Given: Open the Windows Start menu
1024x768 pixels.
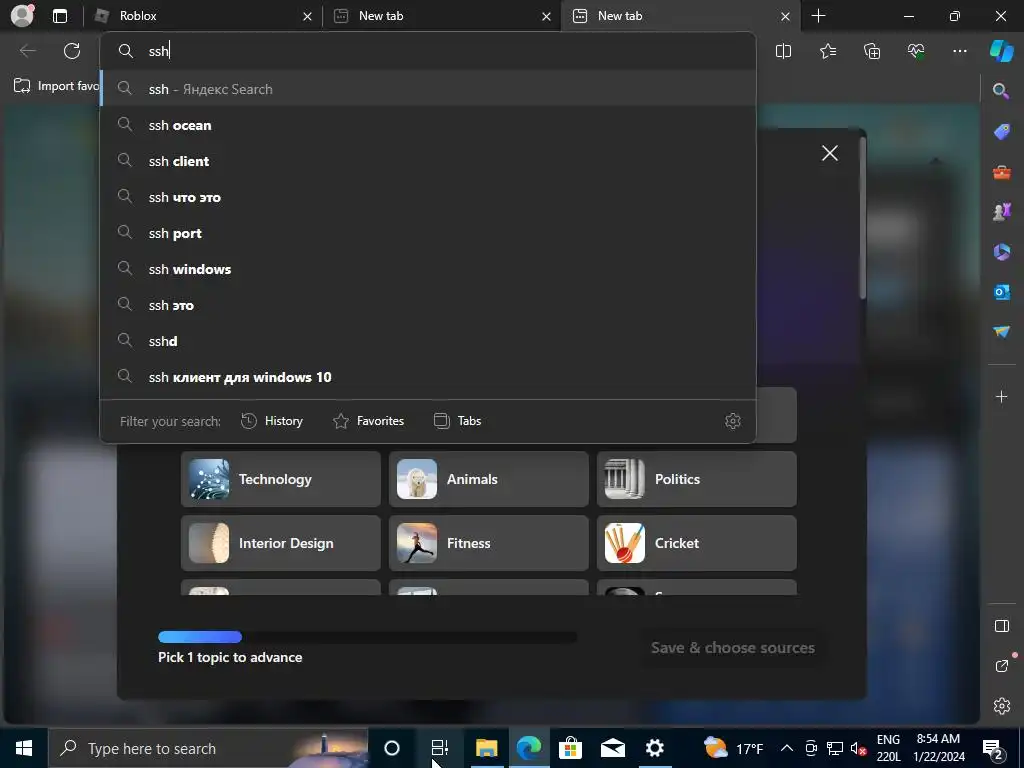Looking at the screenshot, I should [24, 748].
